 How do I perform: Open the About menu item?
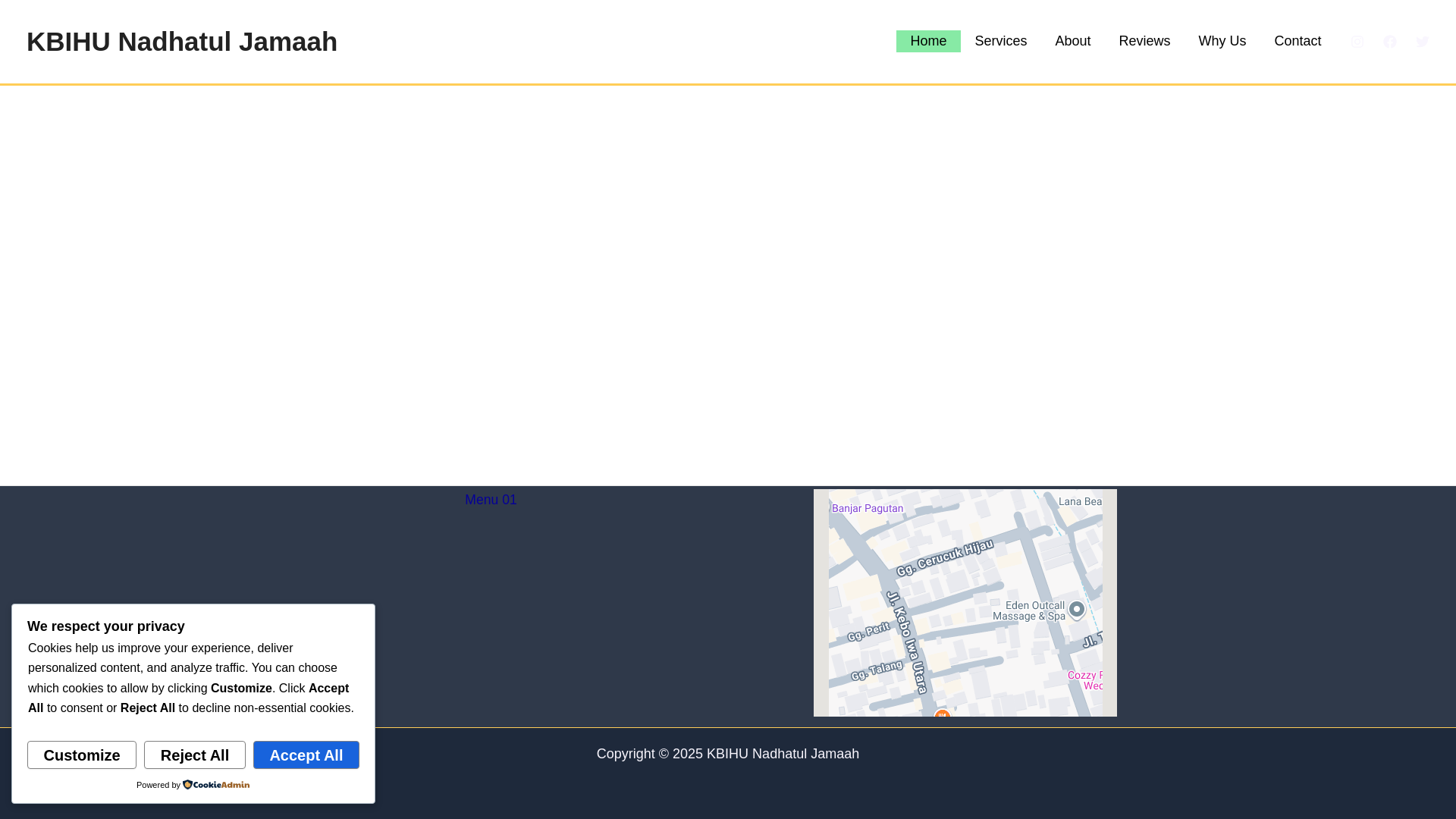(1072, 41)
